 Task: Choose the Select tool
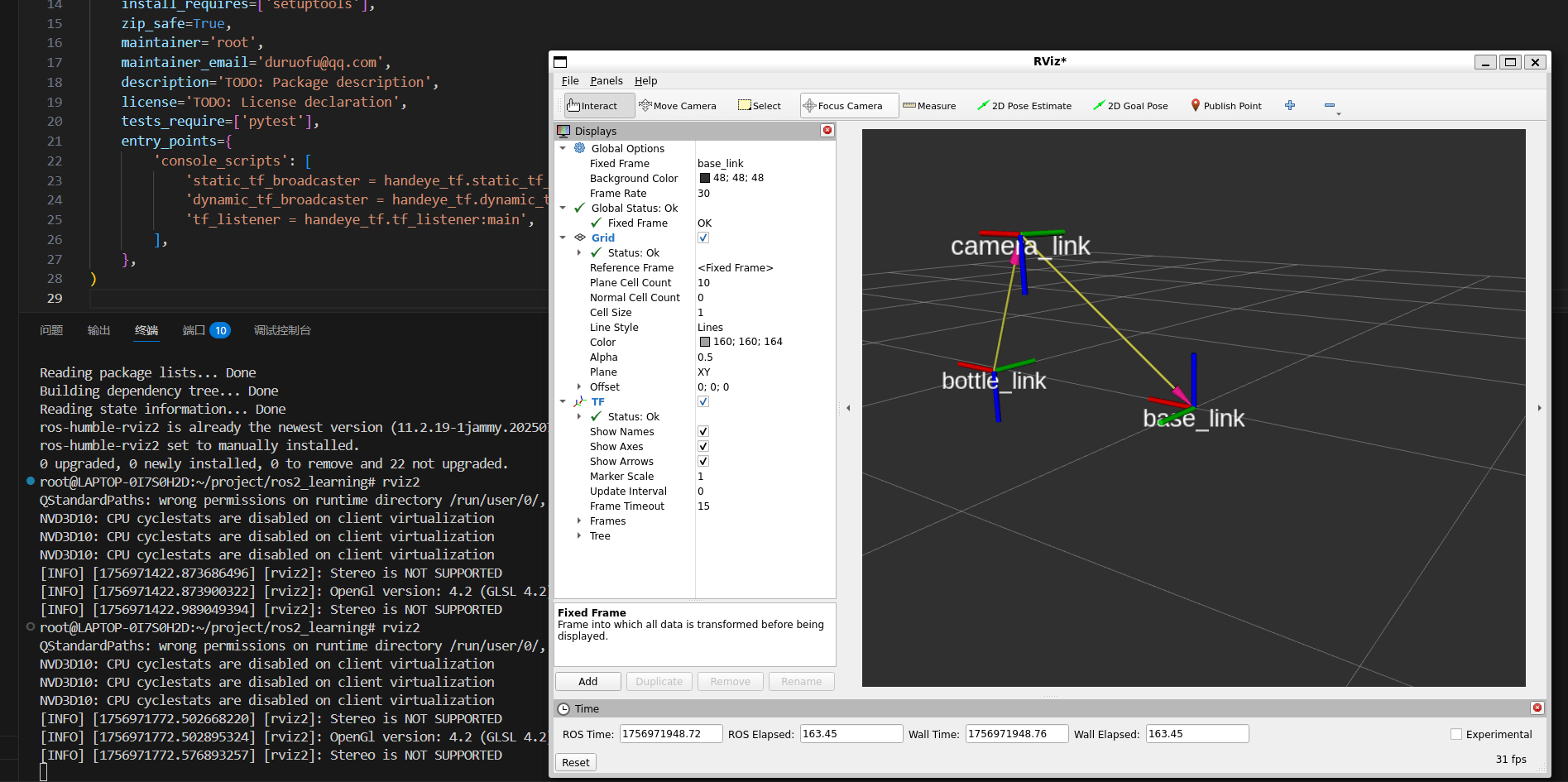click(x=760, y=106)
